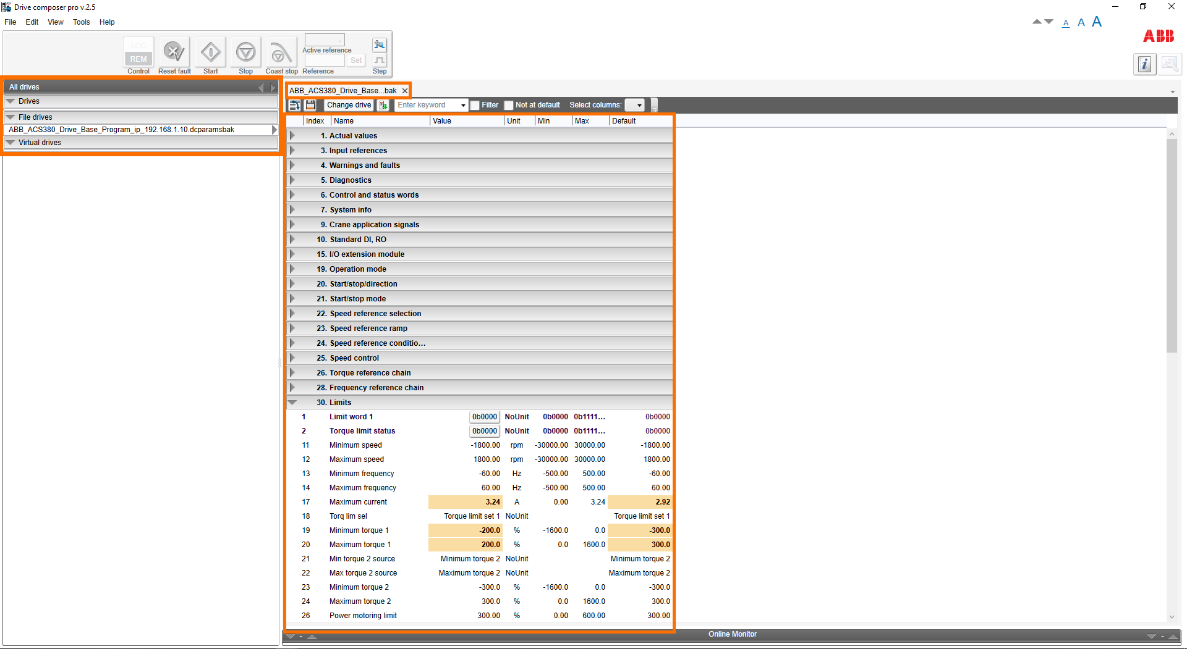Click the Torq lim sel parameter row

pos(481,516)
